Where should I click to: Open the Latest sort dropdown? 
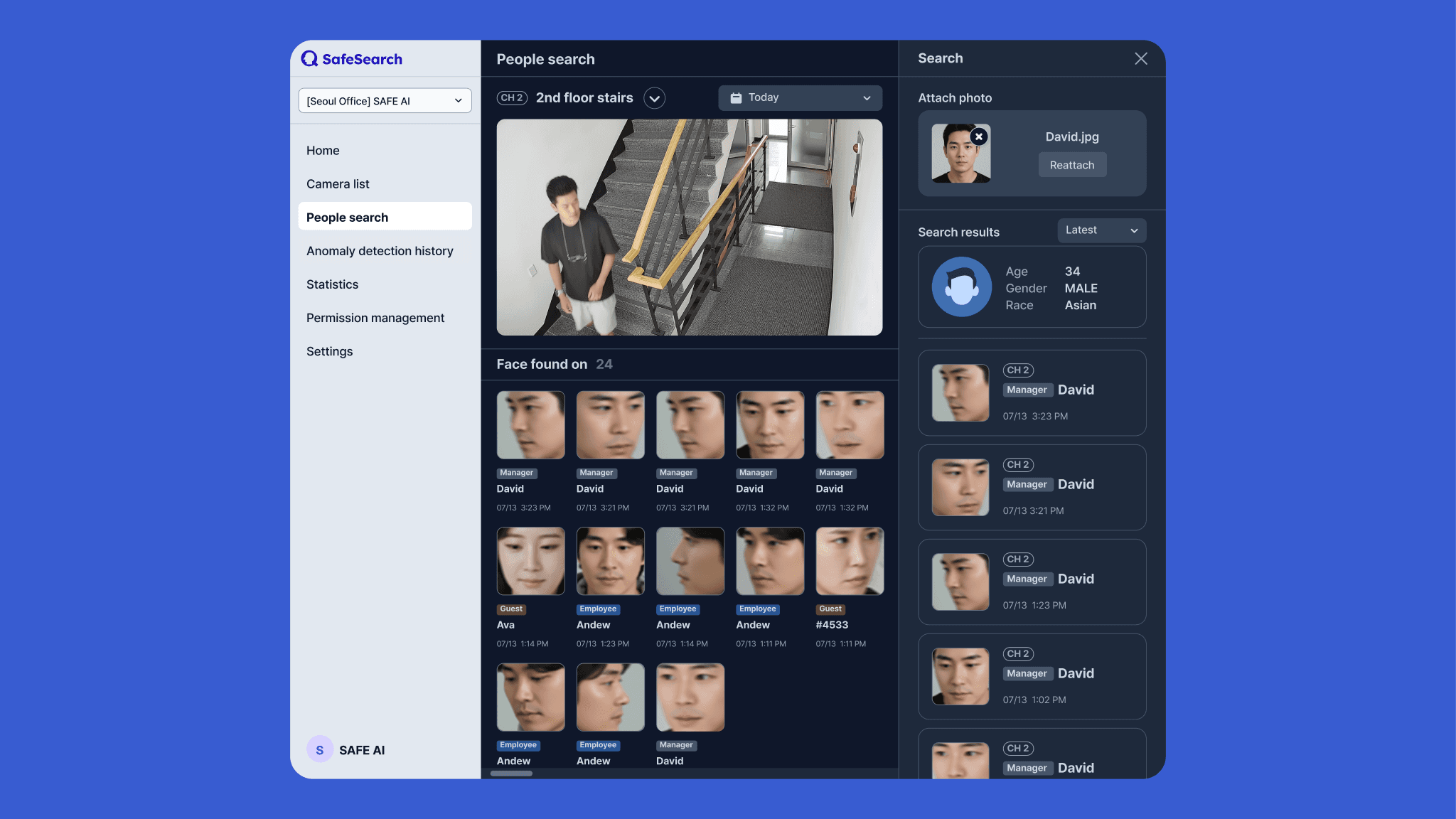pyautogui.click(x=1101, y=230)
